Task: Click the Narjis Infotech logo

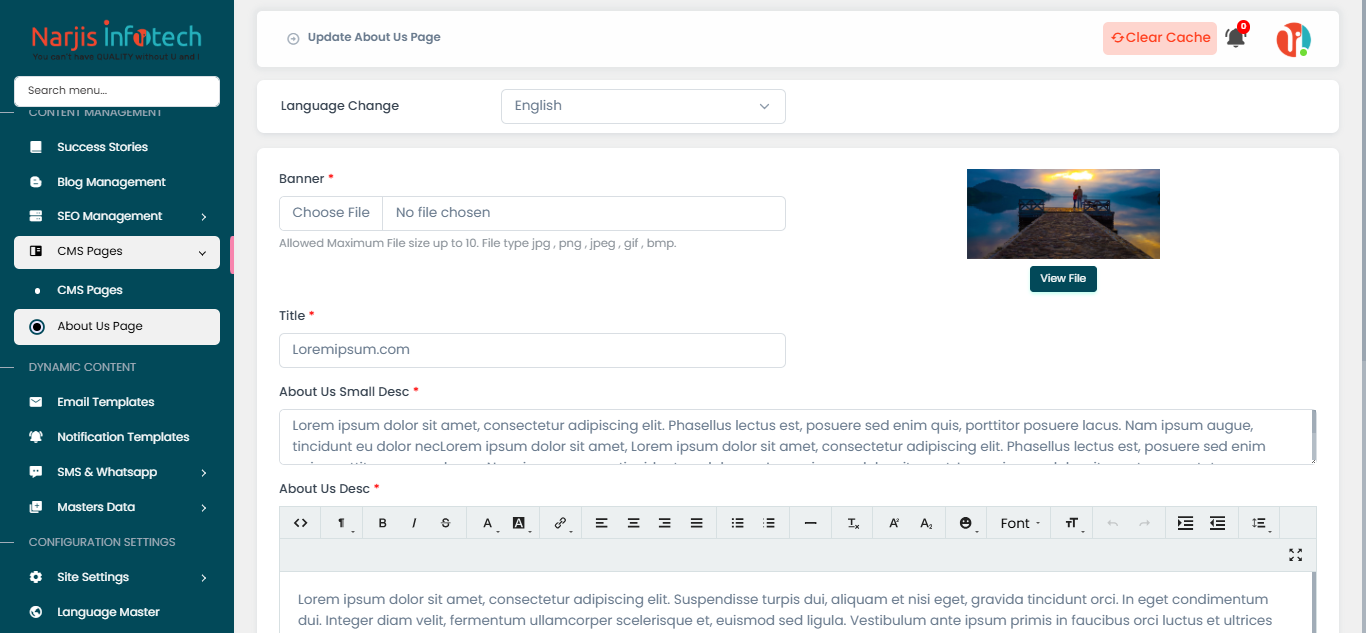Action: pos(116,41)
